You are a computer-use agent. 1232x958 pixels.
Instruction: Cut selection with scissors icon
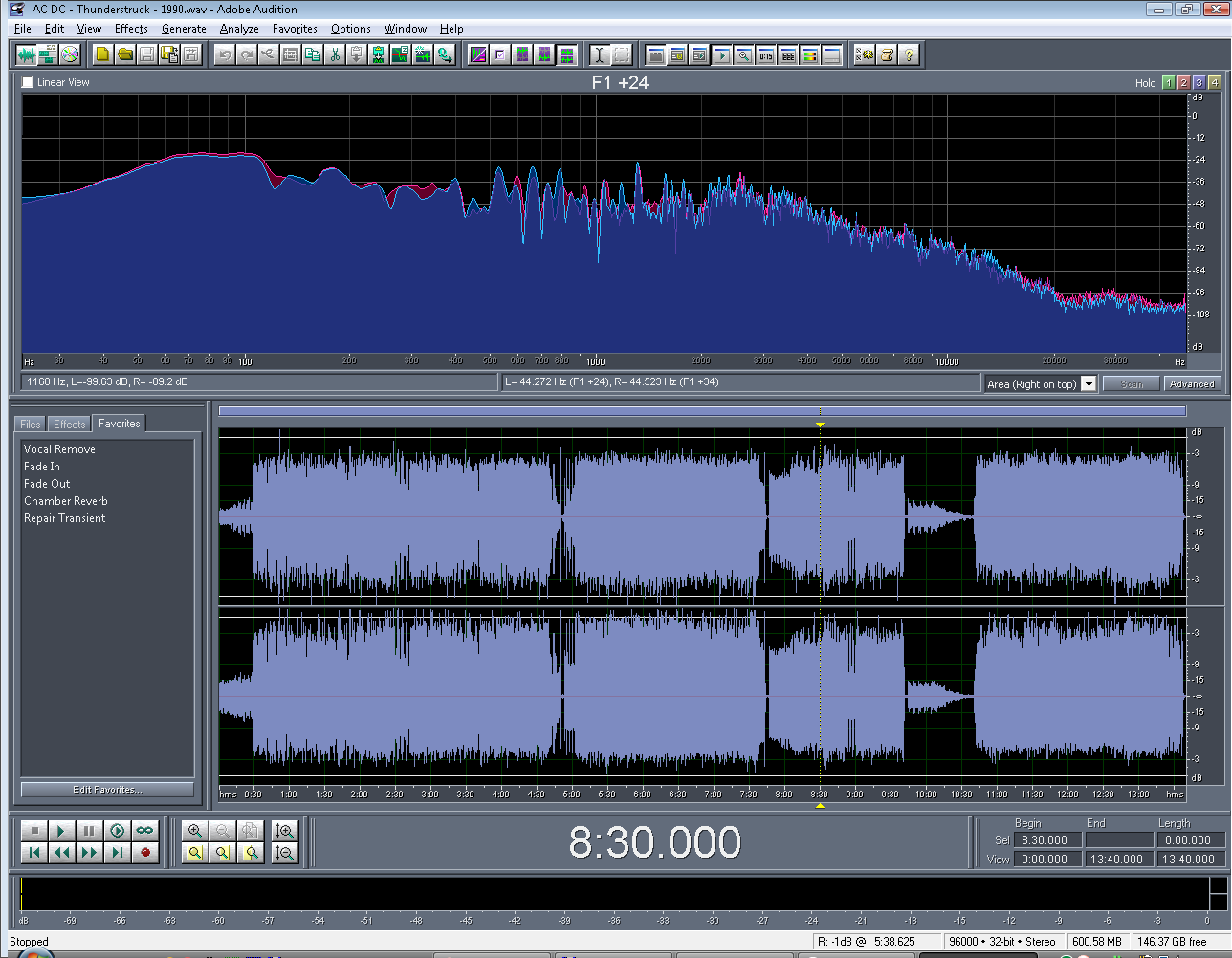coord(335,54)
